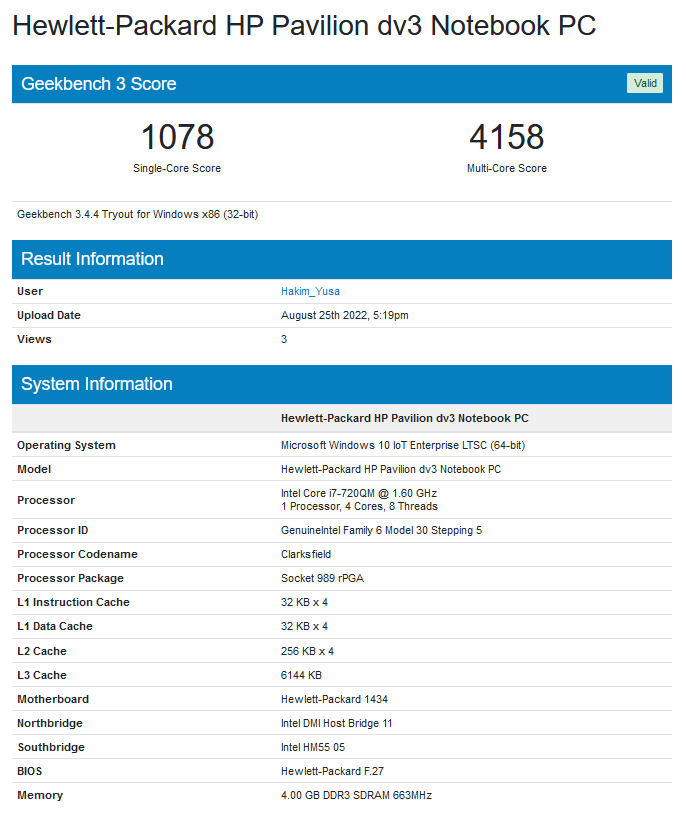Click the Processor Codename label
Viewport: 686px width, 814px height.
(77, 554)
